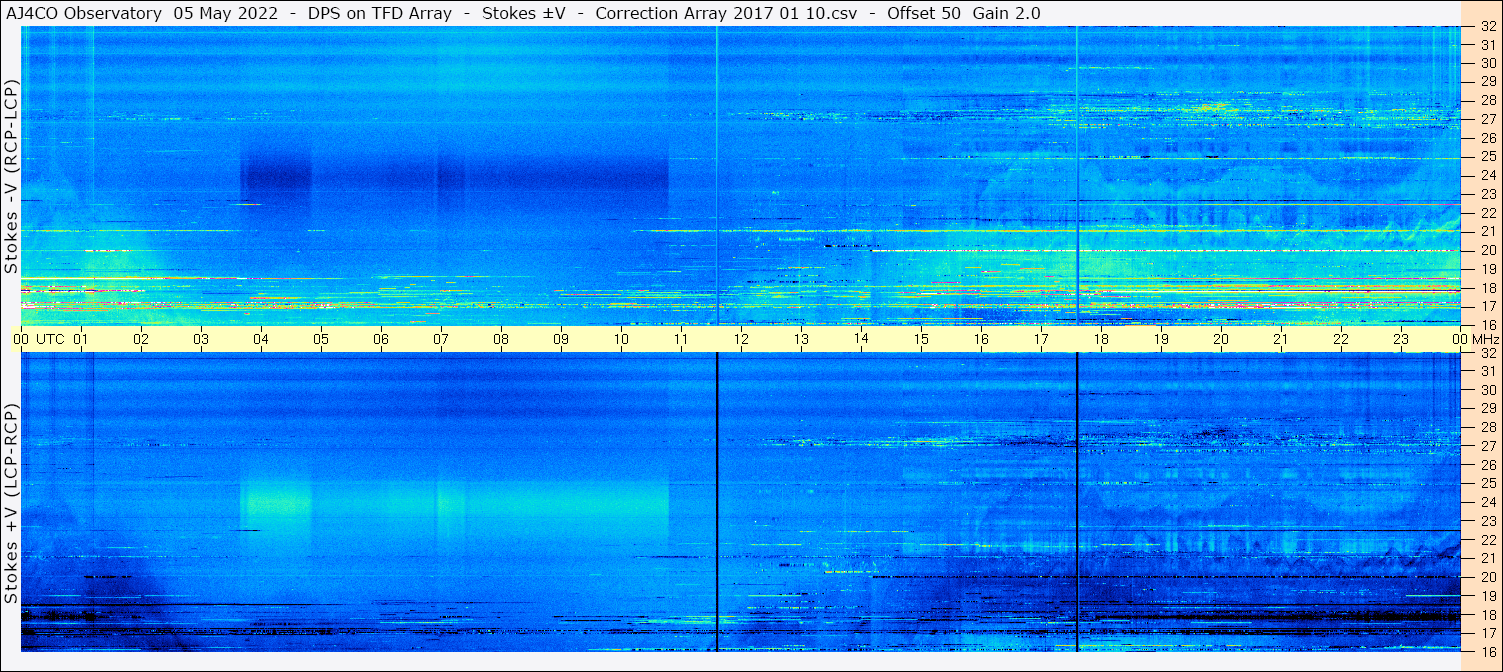Select the 23 hour tick on time axis
Screen dimensions: 1503x672
coord(1401,339)
